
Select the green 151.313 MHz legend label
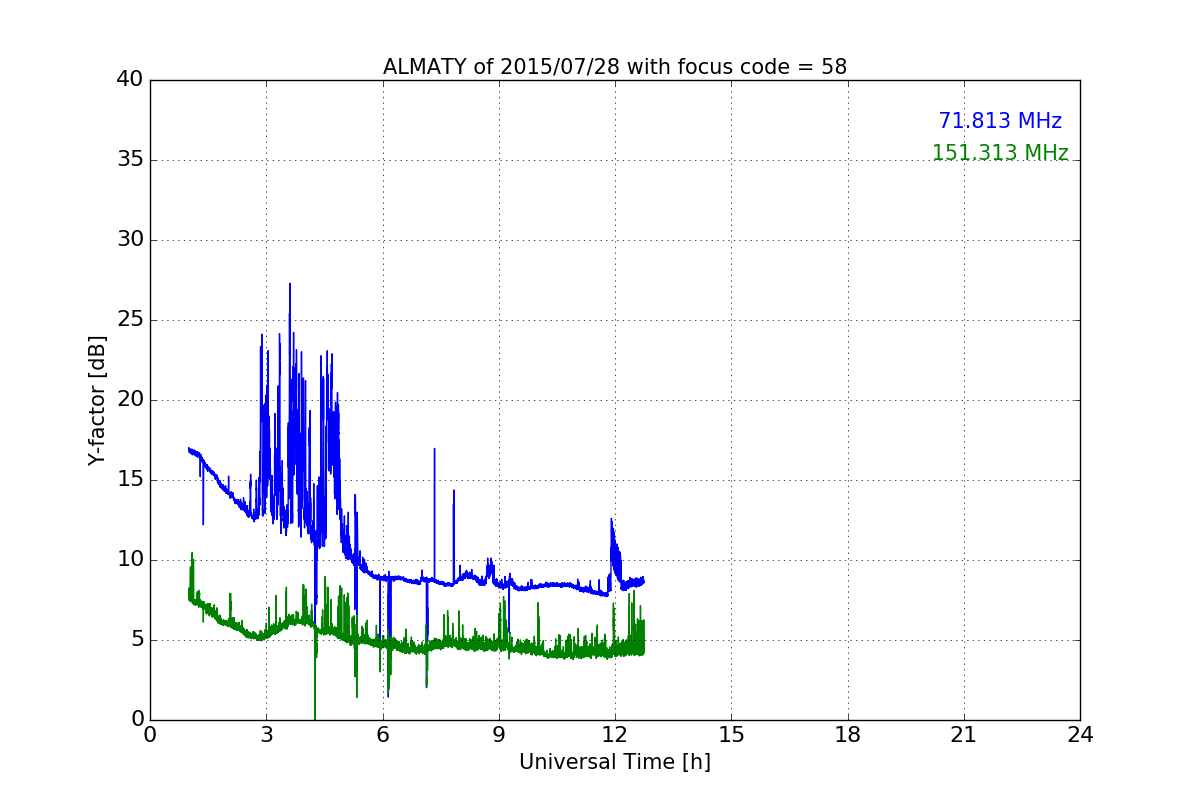tap(1000, 153)
